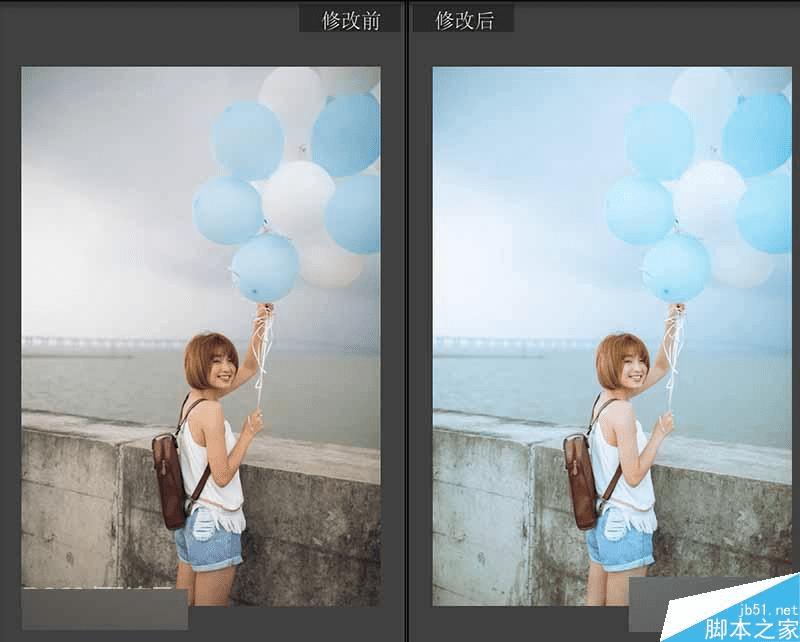The image size is (800, 642).
Task: Click the 脚本之家 logo text
Action: pos(751,629)
